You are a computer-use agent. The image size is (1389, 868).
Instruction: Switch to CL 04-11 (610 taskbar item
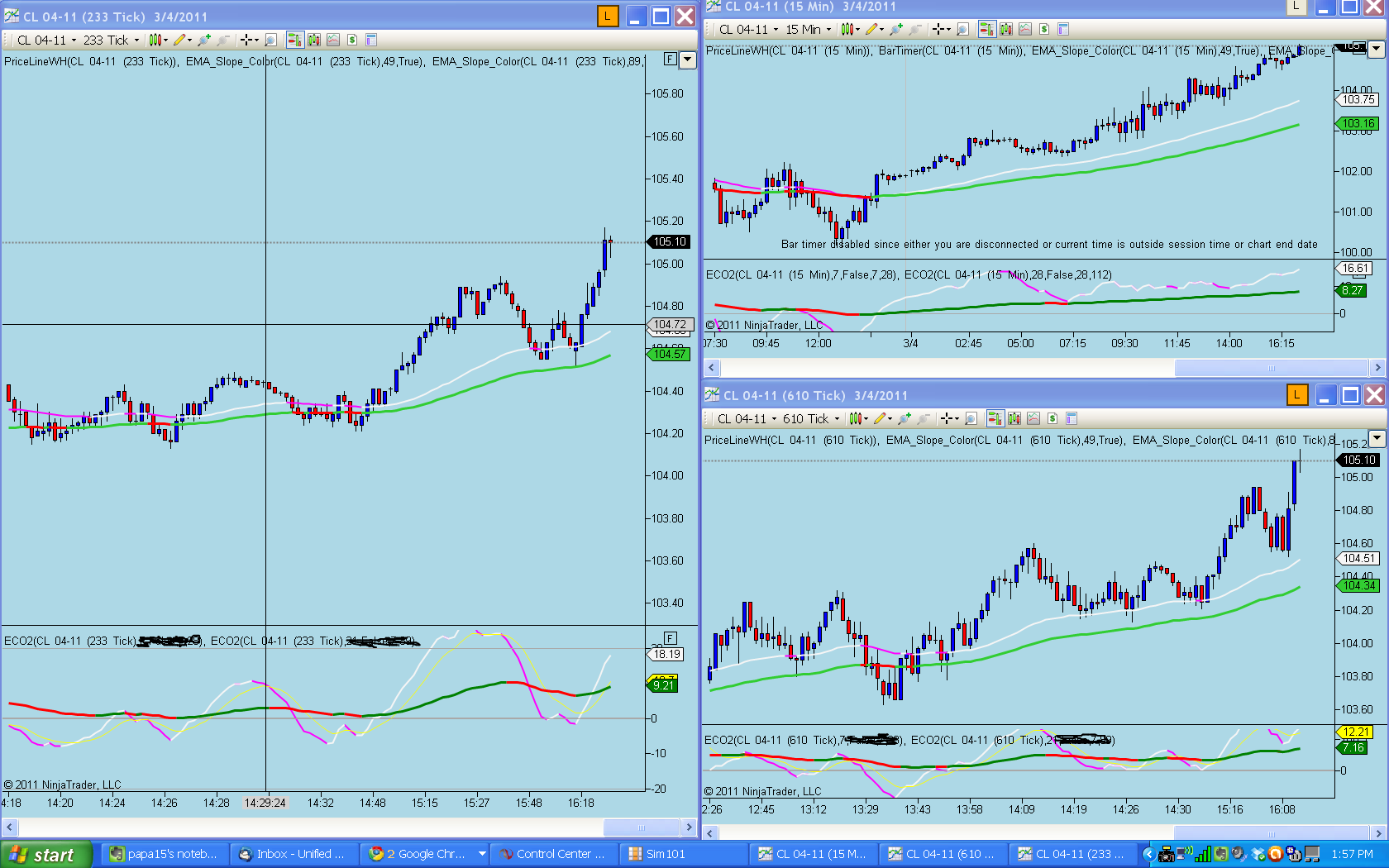pyautogui.click(x=943, y=854)
